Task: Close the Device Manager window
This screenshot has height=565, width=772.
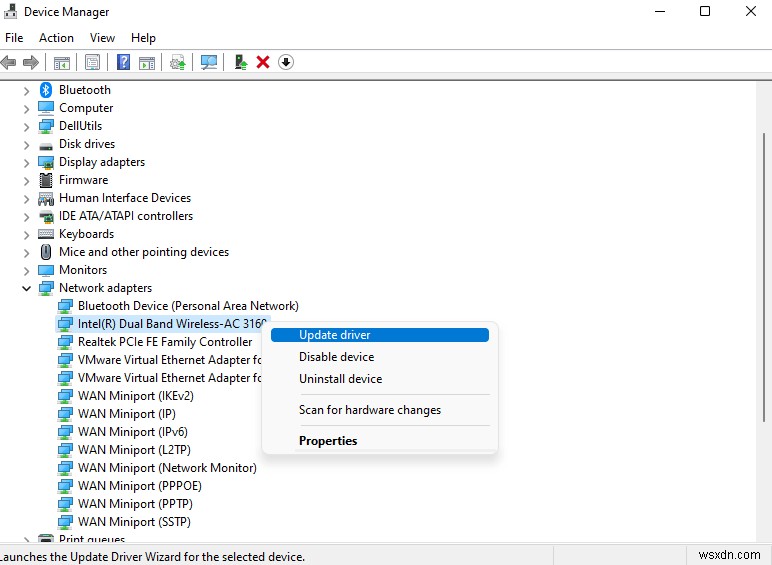Action: [x=750, y=11]
